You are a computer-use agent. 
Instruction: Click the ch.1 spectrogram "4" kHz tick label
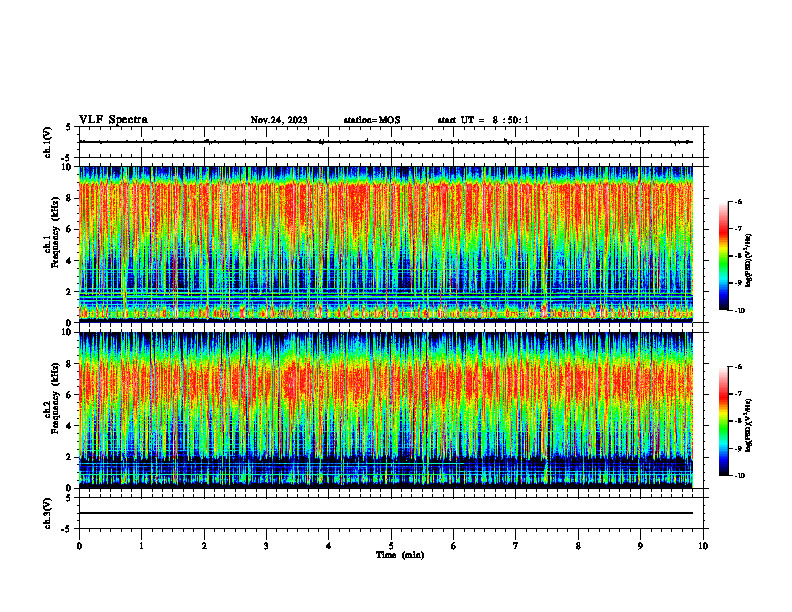click(x=69, y=261)
